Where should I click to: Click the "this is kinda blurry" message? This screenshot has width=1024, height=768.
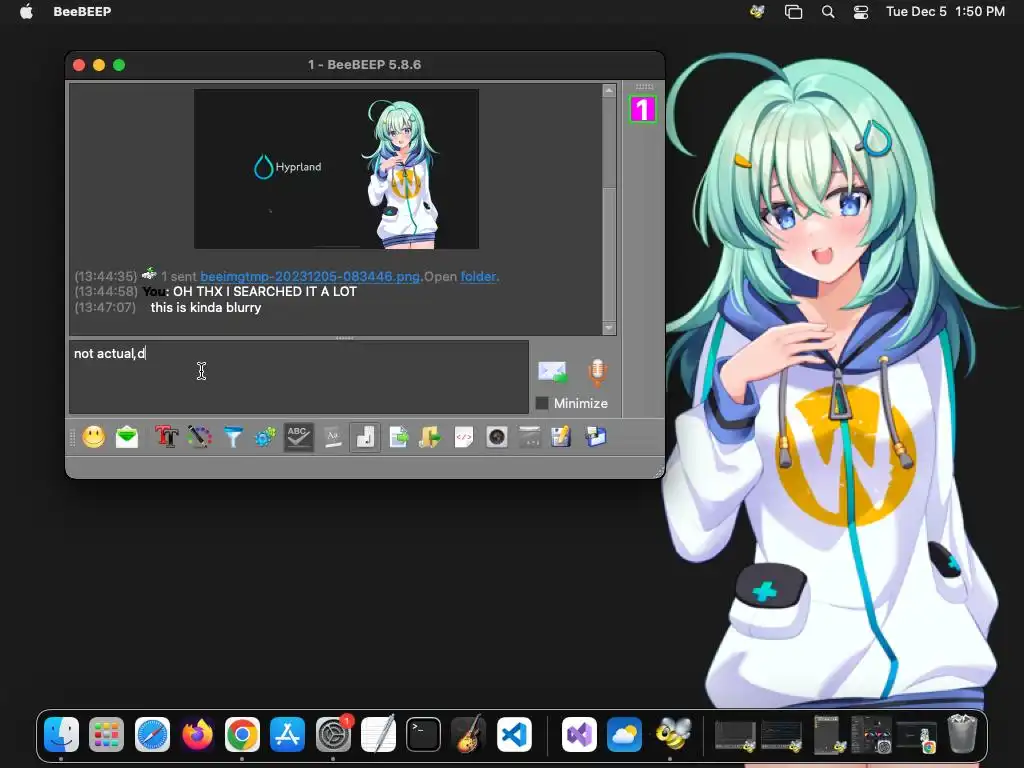tap(206, 308)
